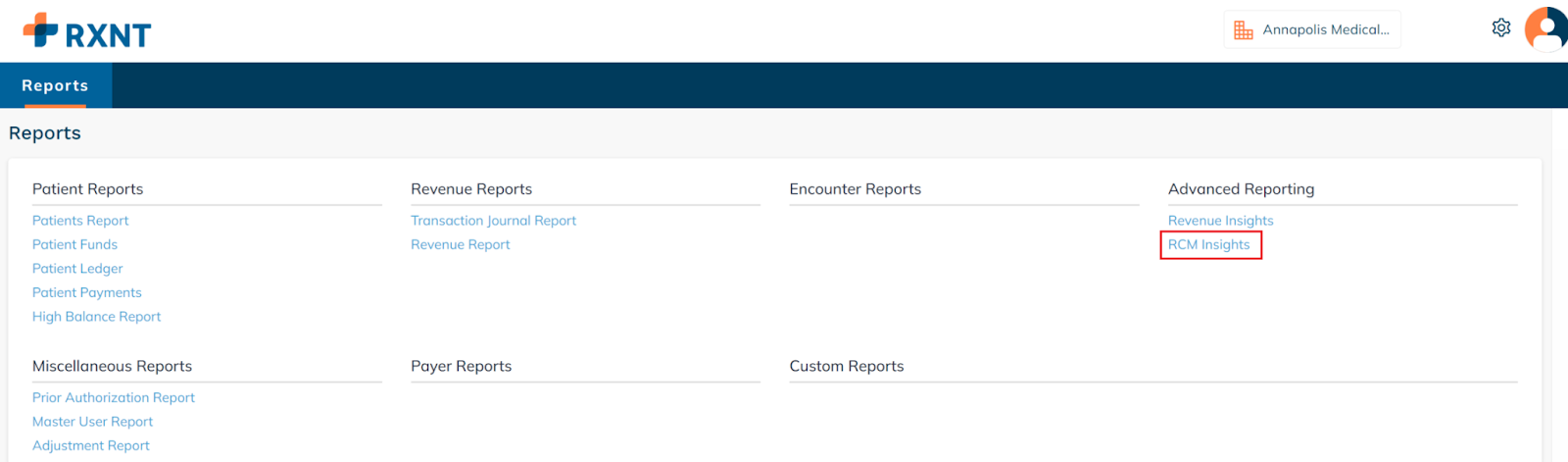Viewport: 1568px width, 462px height.
Task: Click the Encounter Reports section heading
Action: click(x=855, y=189)
